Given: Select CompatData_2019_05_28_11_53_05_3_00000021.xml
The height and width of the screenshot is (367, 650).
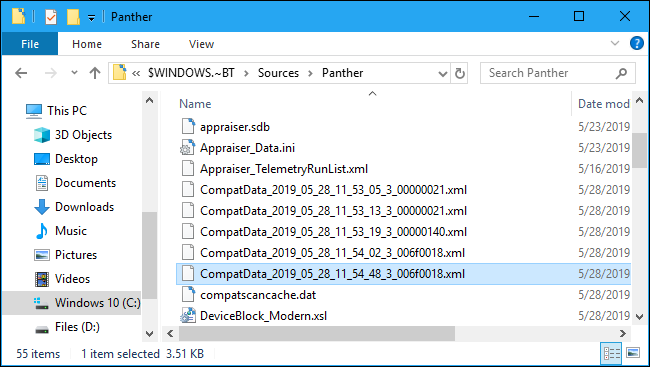Looking at the screenshot, I should tap(333, 190).
